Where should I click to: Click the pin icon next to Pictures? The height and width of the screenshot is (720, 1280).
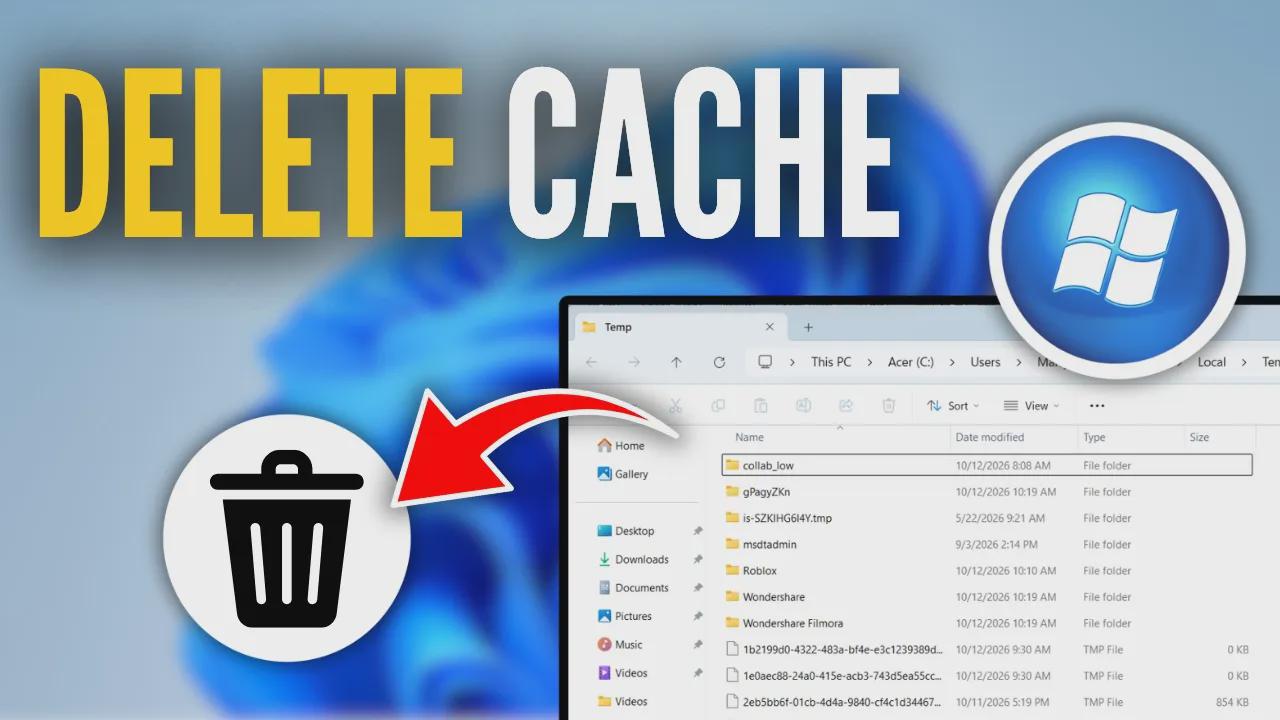[x=699, y=616]
